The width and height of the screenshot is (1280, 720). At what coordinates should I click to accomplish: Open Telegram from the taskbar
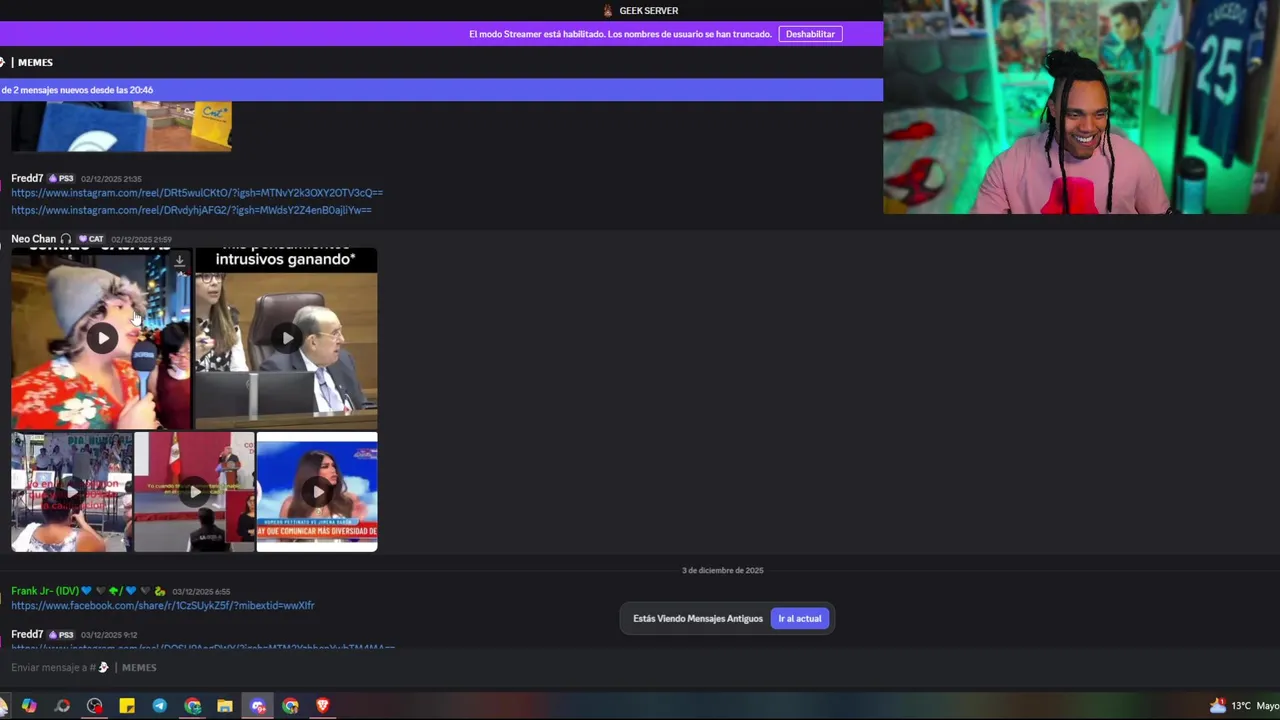click(160, 706)
